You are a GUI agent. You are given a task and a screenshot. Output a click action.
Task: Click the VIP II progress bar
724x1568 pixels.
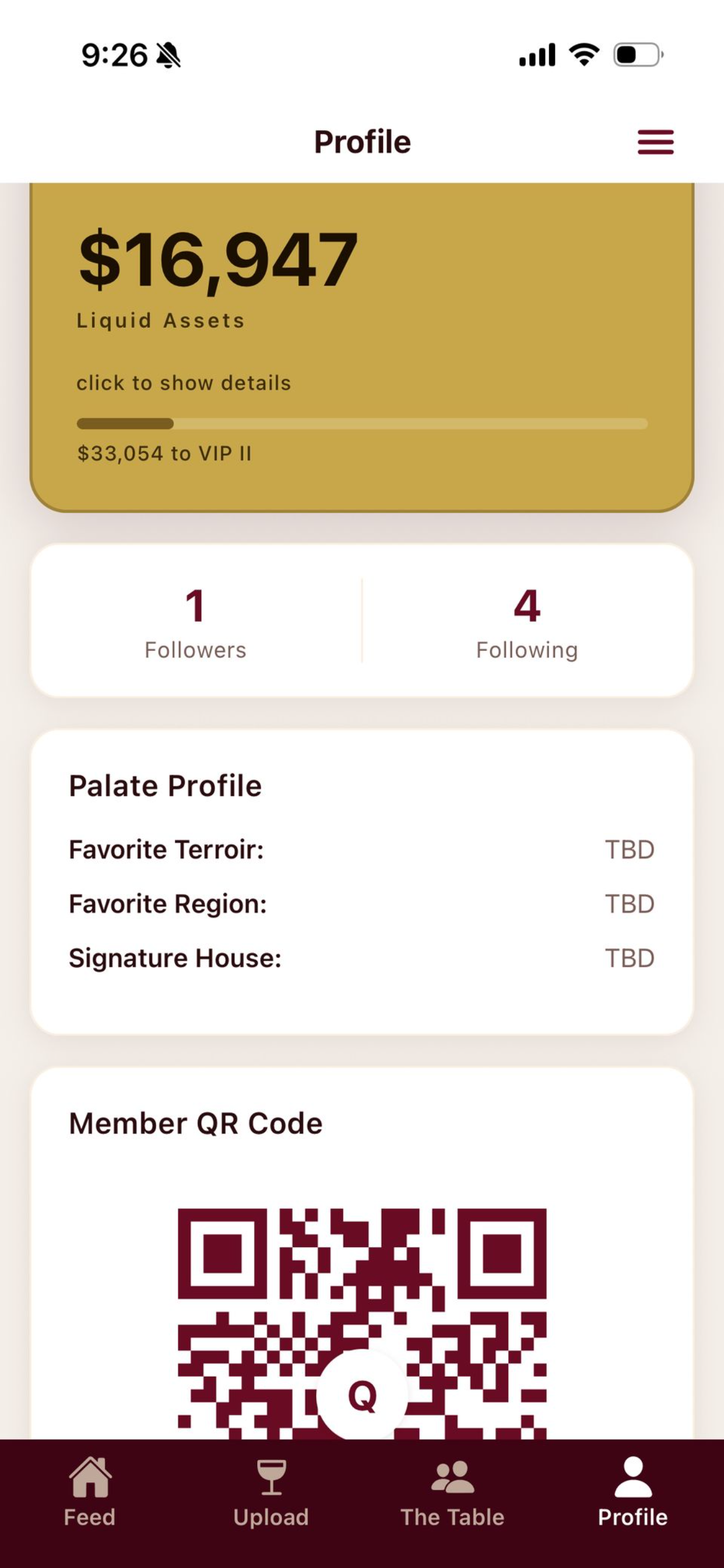pyautogui.click(x=362, y=423)
